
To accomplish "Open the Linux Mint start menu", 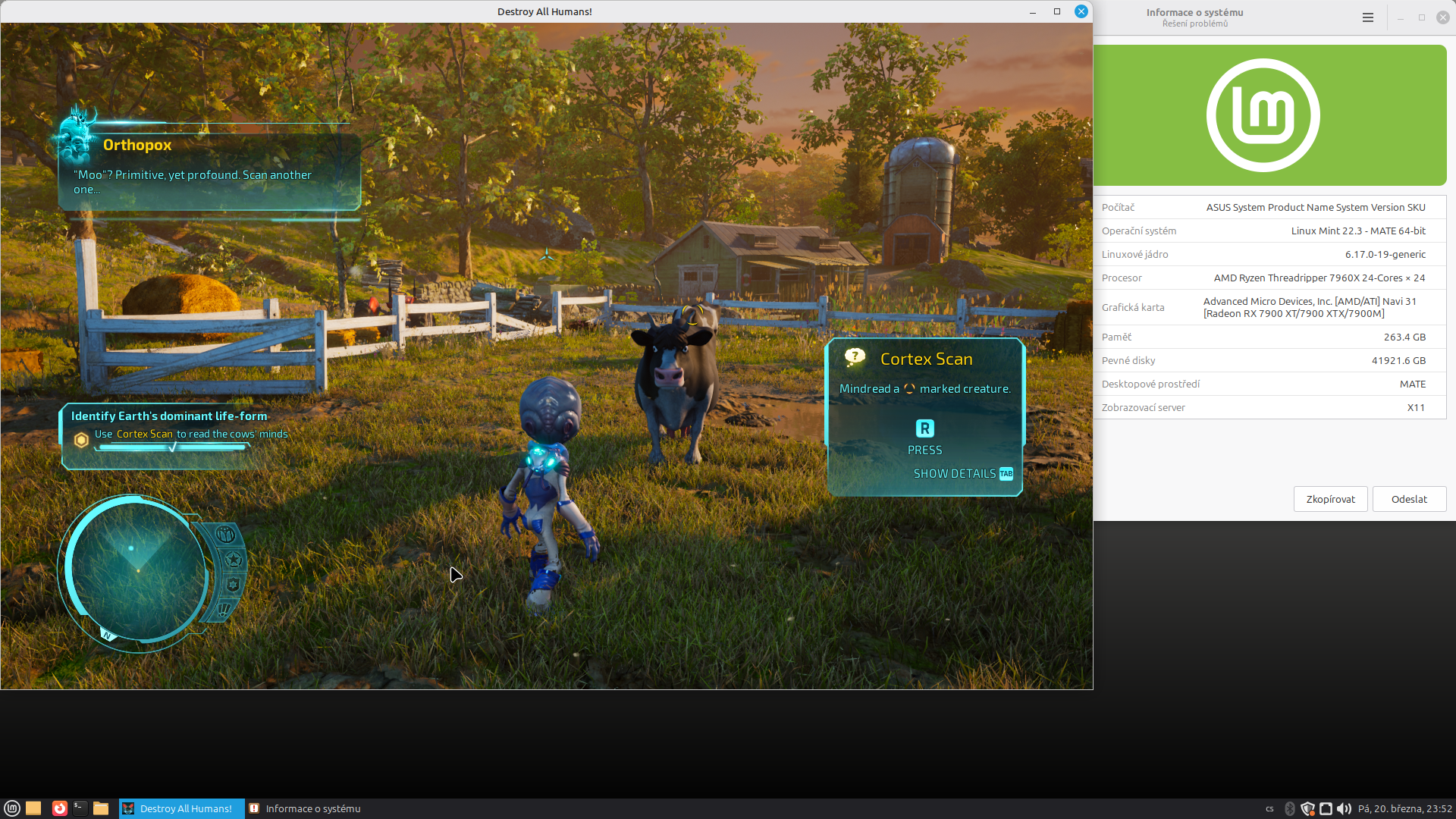I will [12, 808].
